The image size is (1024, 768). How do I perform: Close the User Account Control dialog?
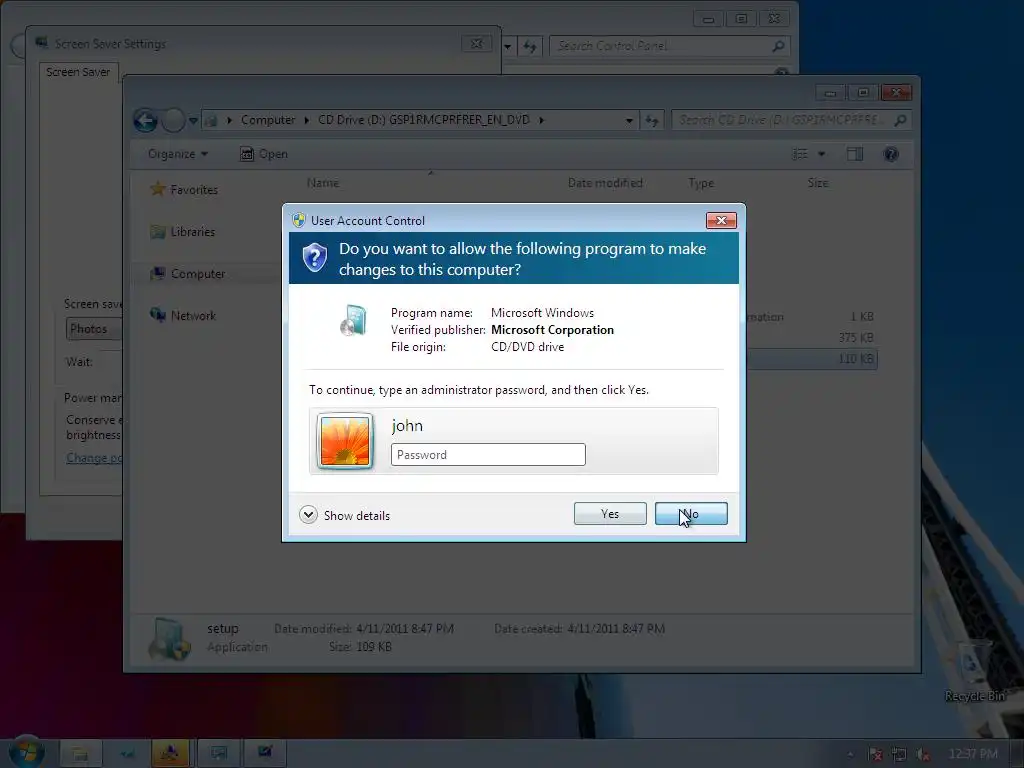coord(721,221)
